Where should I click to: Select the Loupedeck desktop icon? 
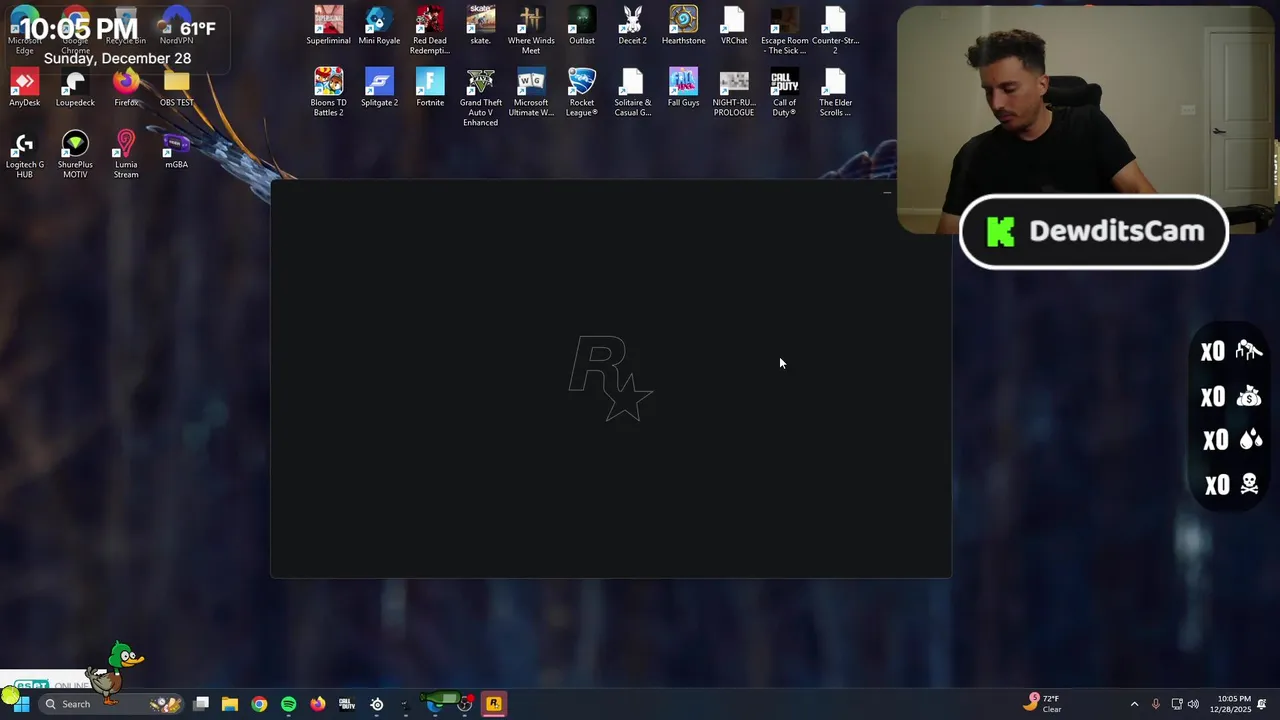(75, 88)
